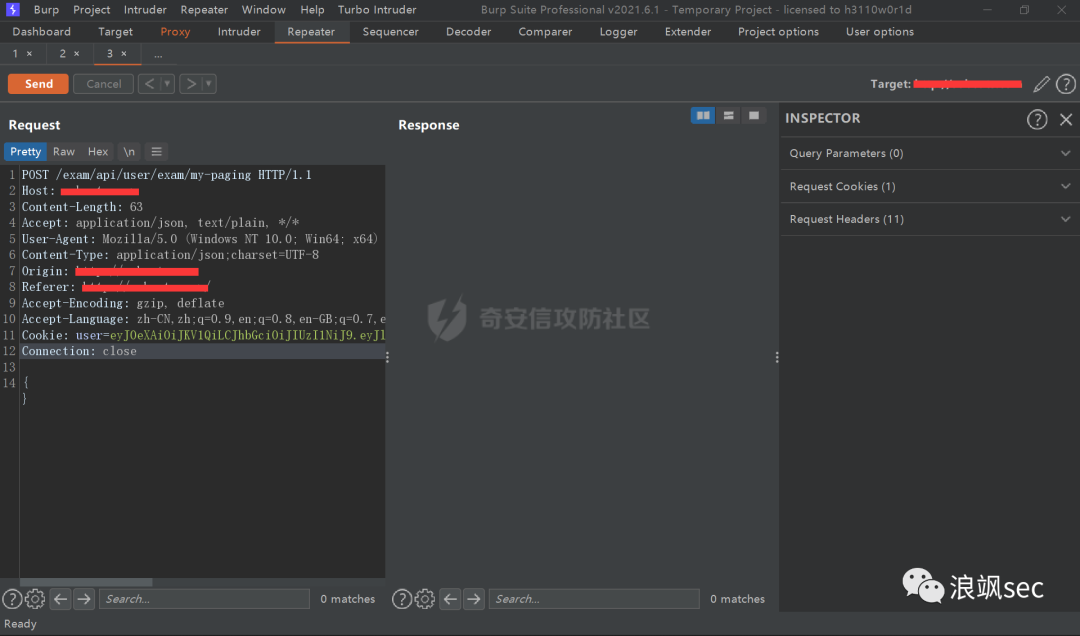Click the inspector pane divider dots handle
1080x636 pixels.
pyautogui.click(x=777, y=357)
